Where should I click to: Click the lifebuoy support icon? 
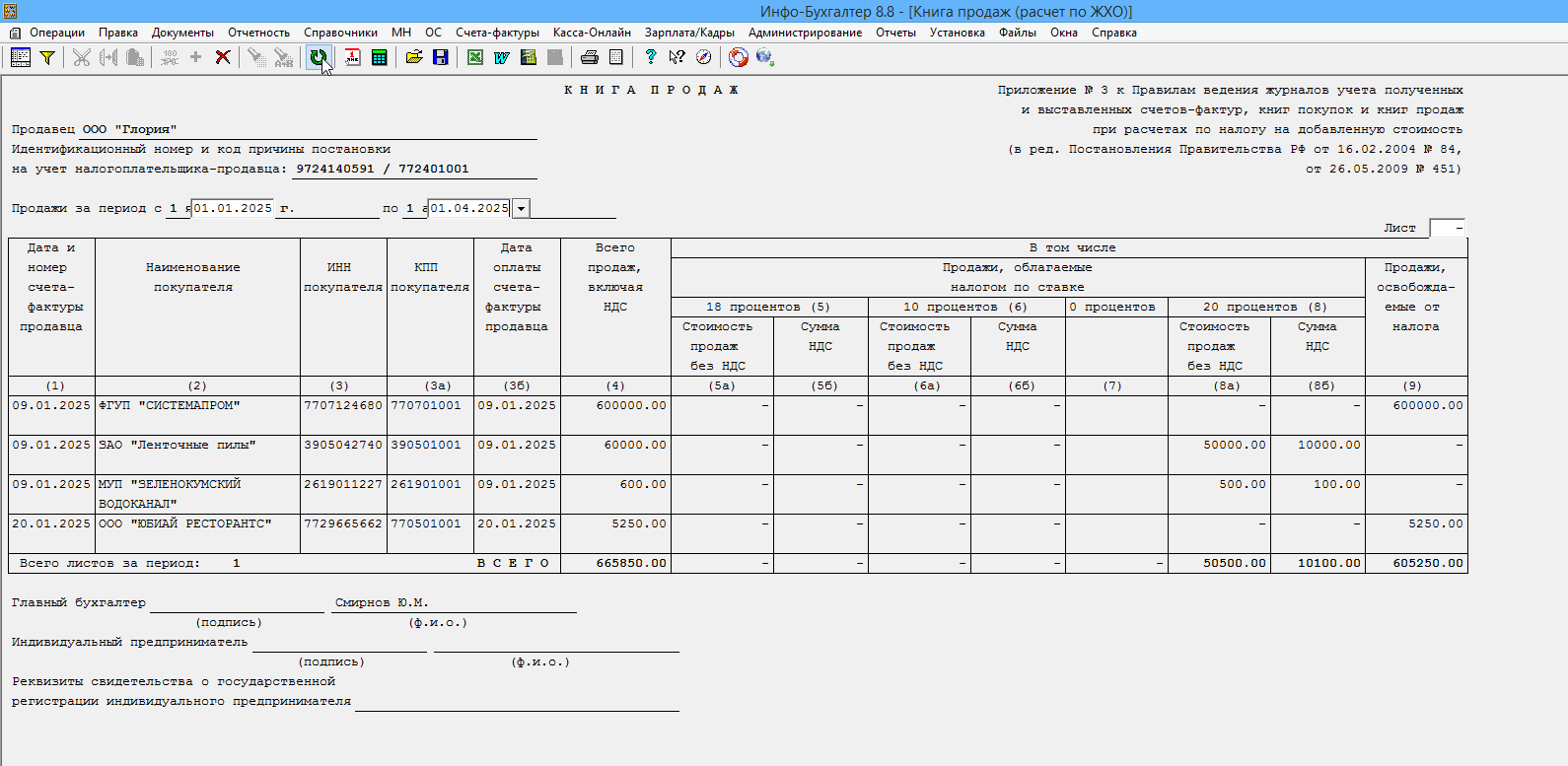pos(739,57)
